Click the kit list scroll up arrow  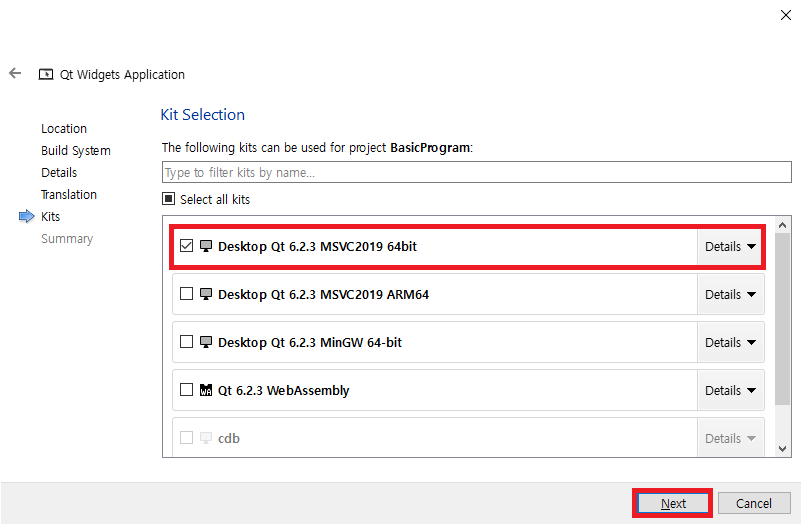(782, 225)
